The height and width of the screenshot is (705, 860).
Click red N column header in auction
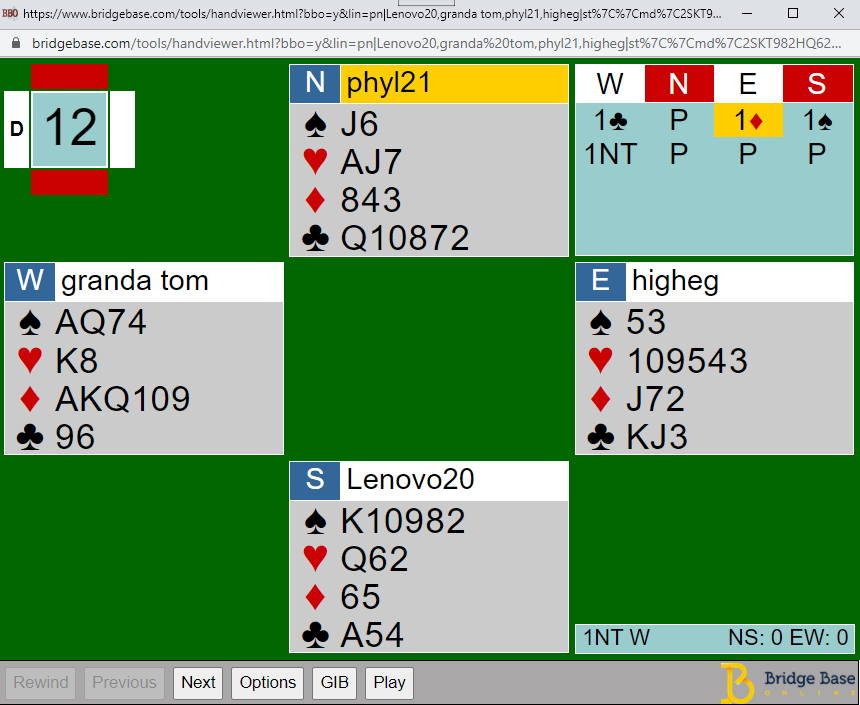coord(679,84)
